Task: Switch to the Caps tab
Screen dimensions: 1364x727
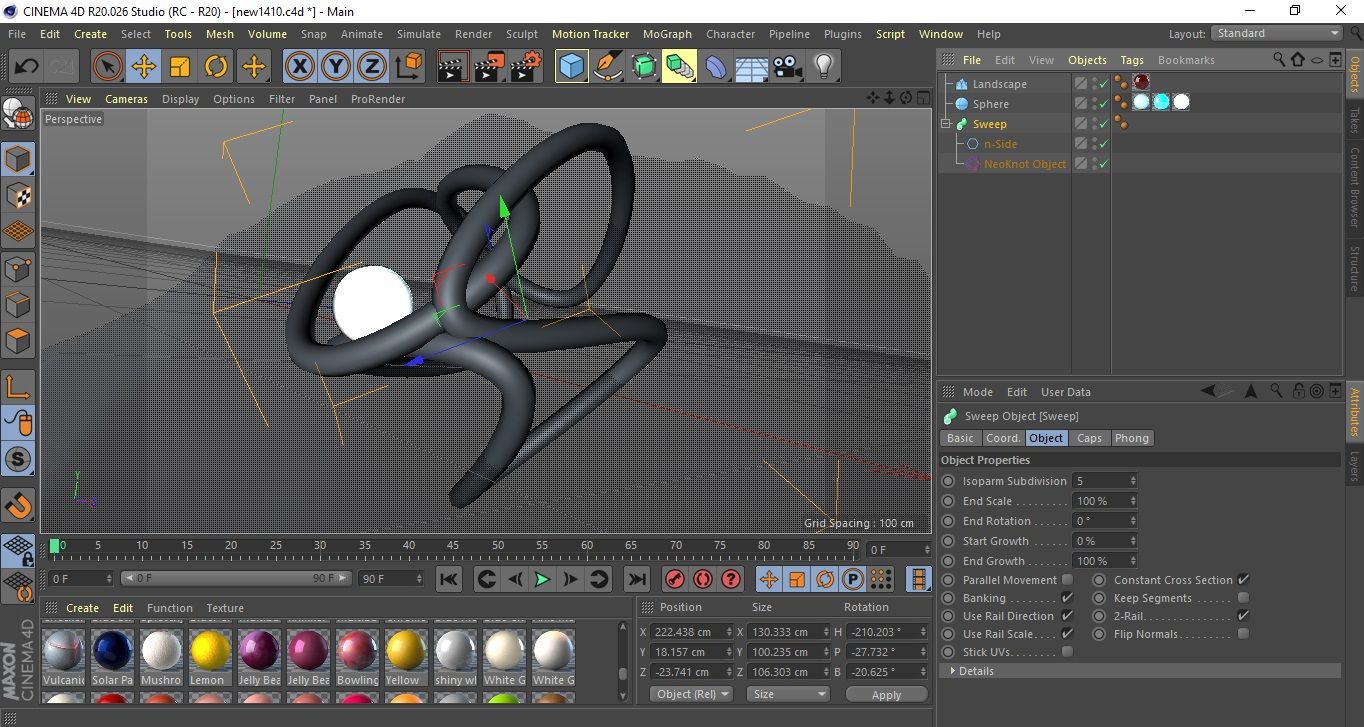Action: pyautogui.click(x=1089, y=438)
